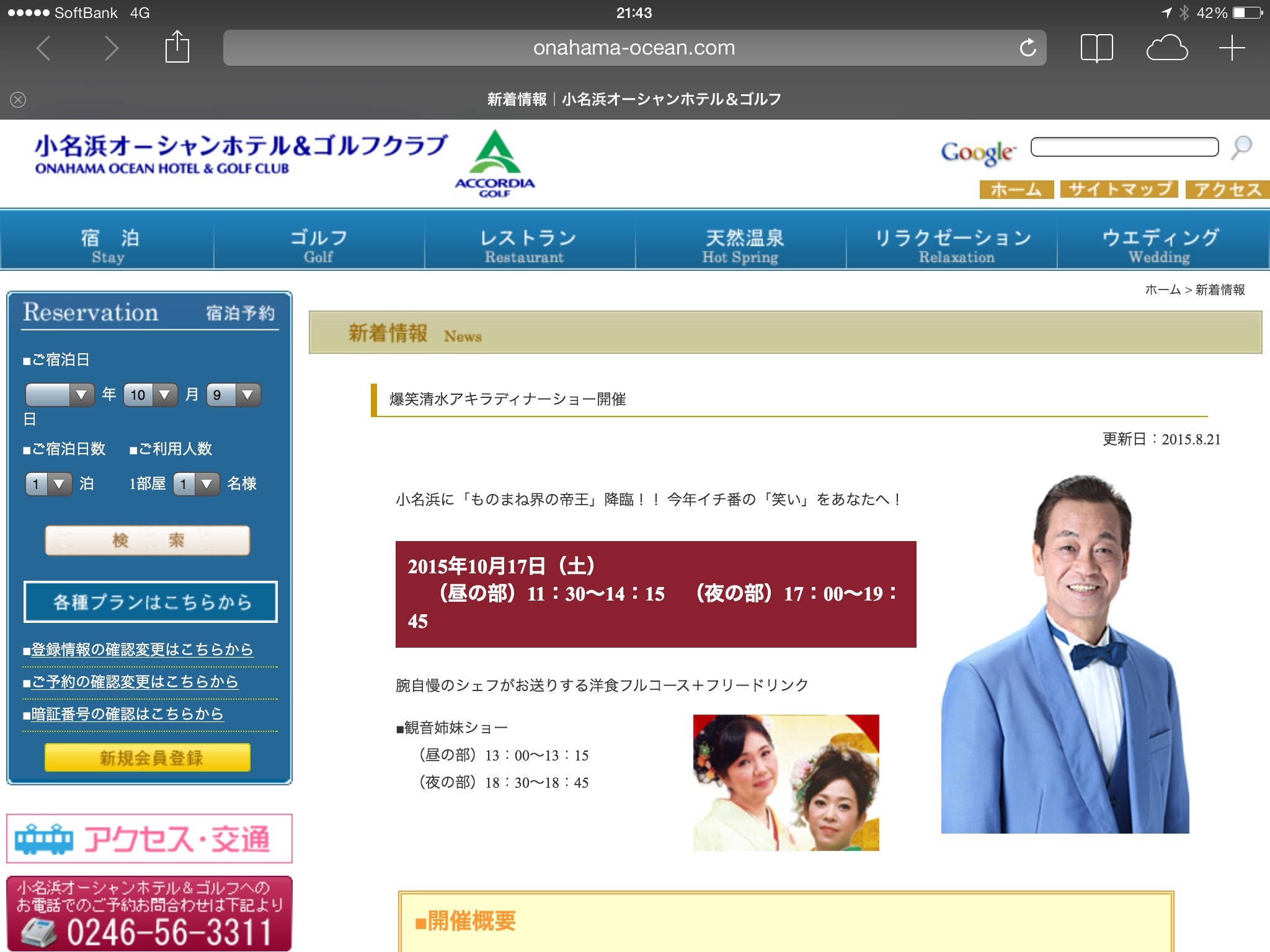The width and height of the screenshot is (1270, 952).
Task: Open the アクセス・交通 train banner
Action: click(149, 839)
